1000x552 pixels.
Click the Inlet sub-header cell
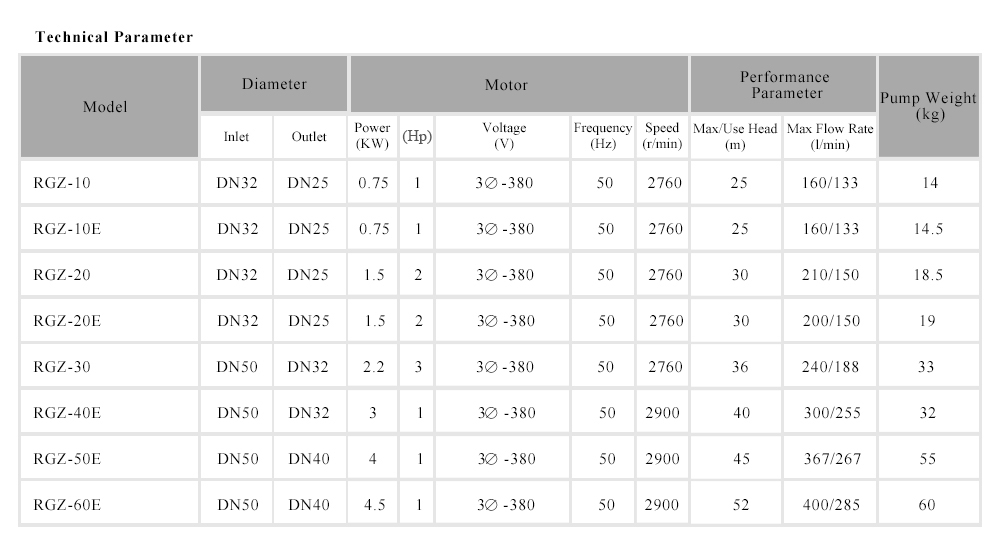click(236, 137)
